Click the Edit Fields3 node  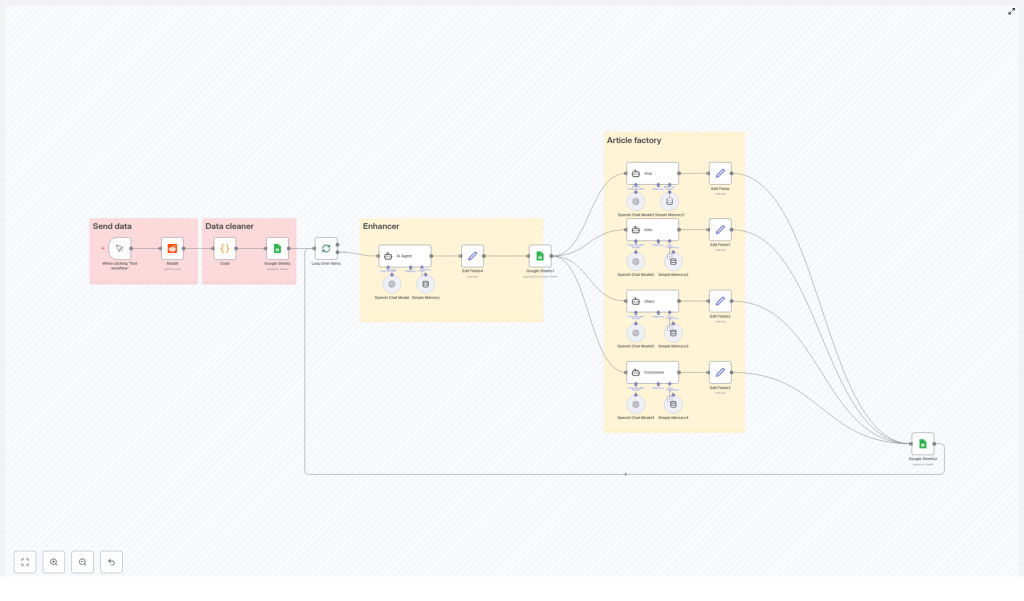click(720, 372)
